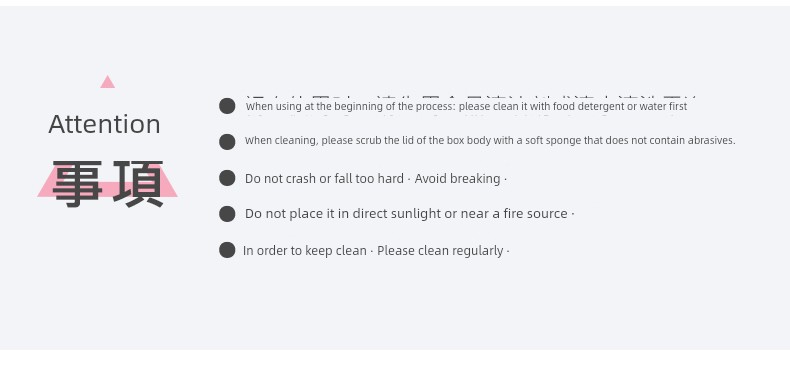Click the bullet beside 'In order to keep clean'
This screenshot has height=375, width=790.
pos(227,250)
